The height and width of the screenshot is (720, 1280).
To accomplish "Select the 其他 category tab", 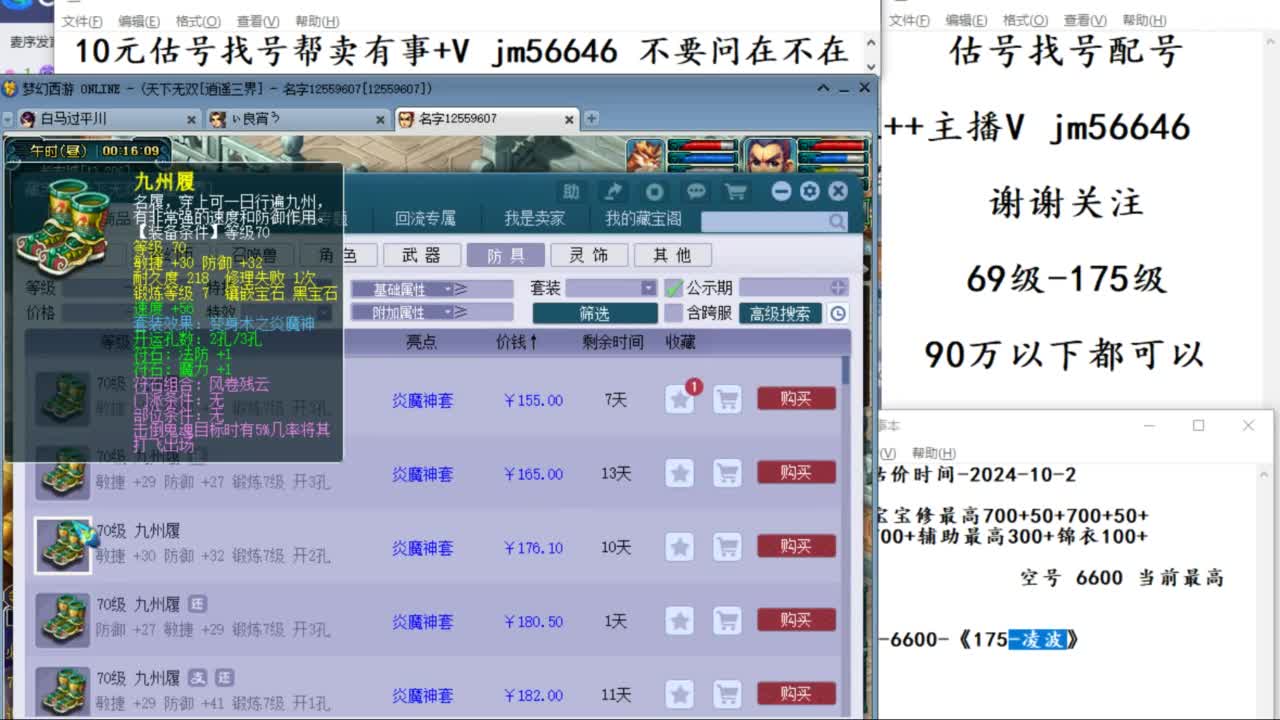I will 672,255.
